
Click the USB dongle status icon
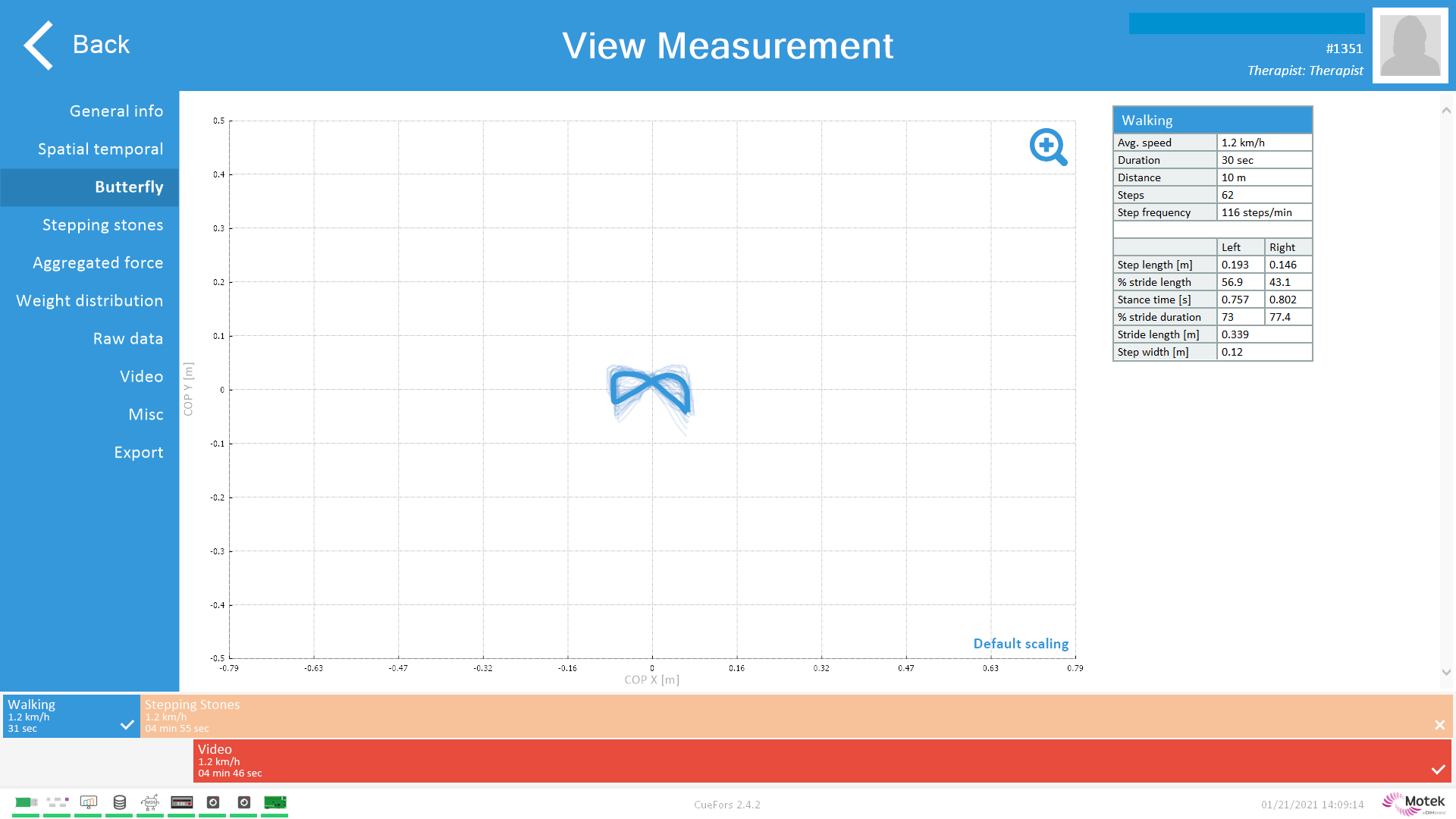pyautogui.click(x=26, y=802)
